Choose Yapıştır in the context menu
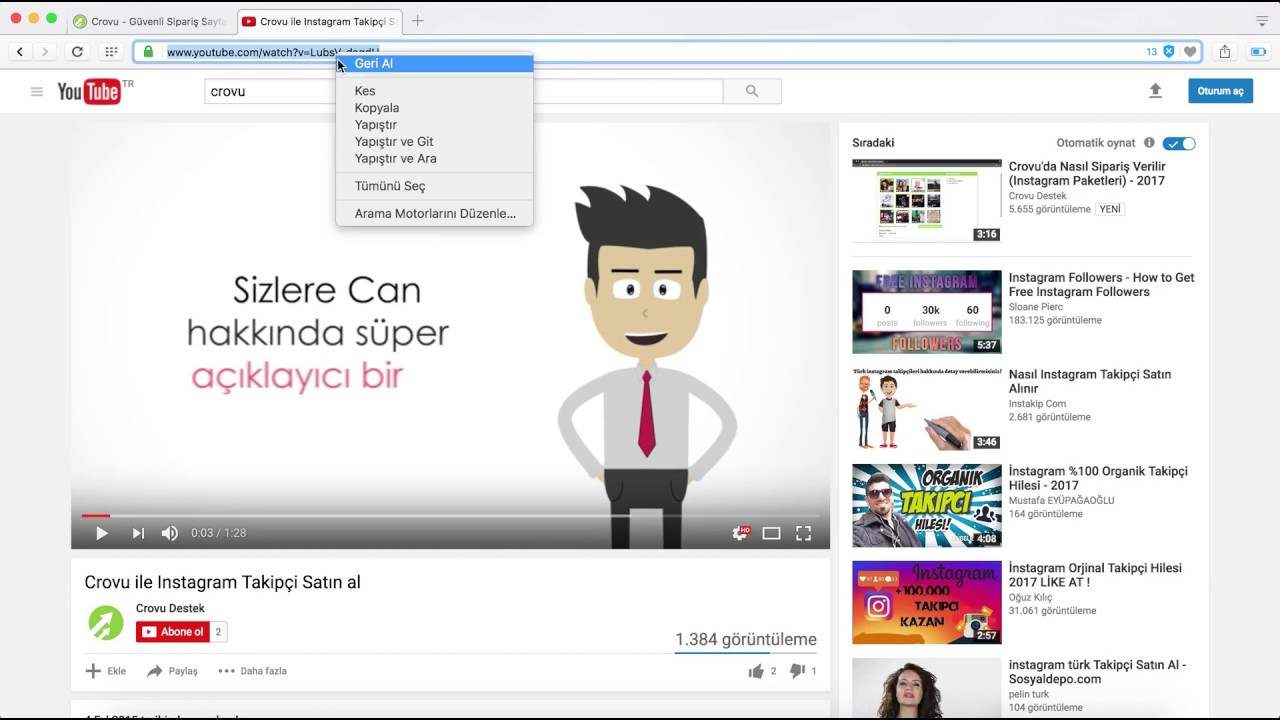This screenshot has width=1280, height=720. coord(434,125)
